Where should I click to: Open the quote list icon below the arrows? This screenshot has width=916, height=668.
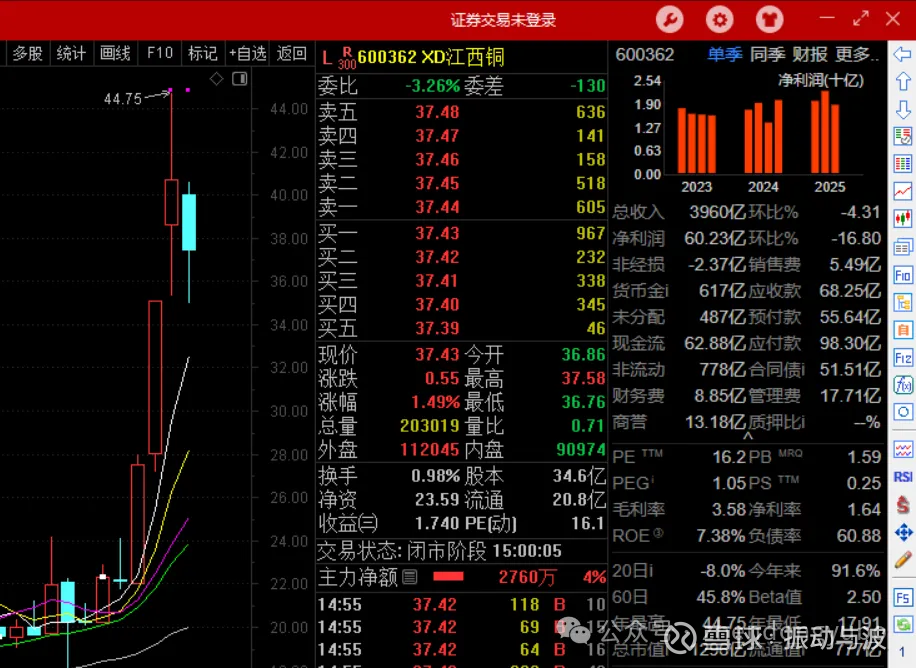903,137
